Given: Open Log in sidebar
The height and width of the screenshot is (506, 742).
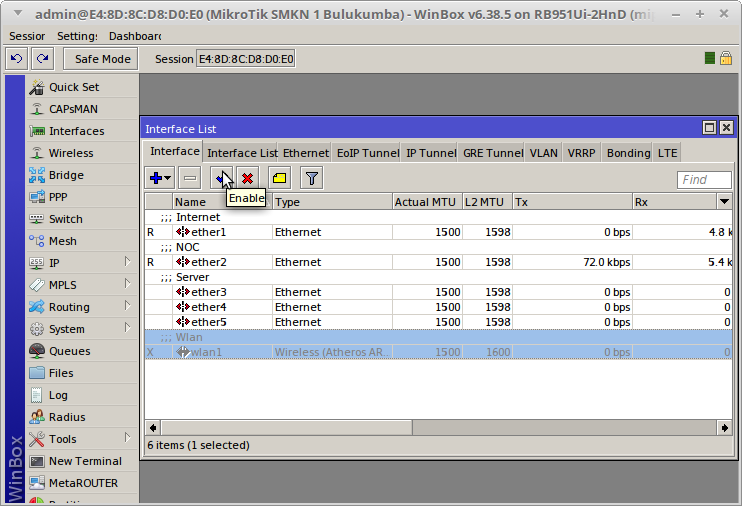Looking at the screenshot, I should pos(82,395).
